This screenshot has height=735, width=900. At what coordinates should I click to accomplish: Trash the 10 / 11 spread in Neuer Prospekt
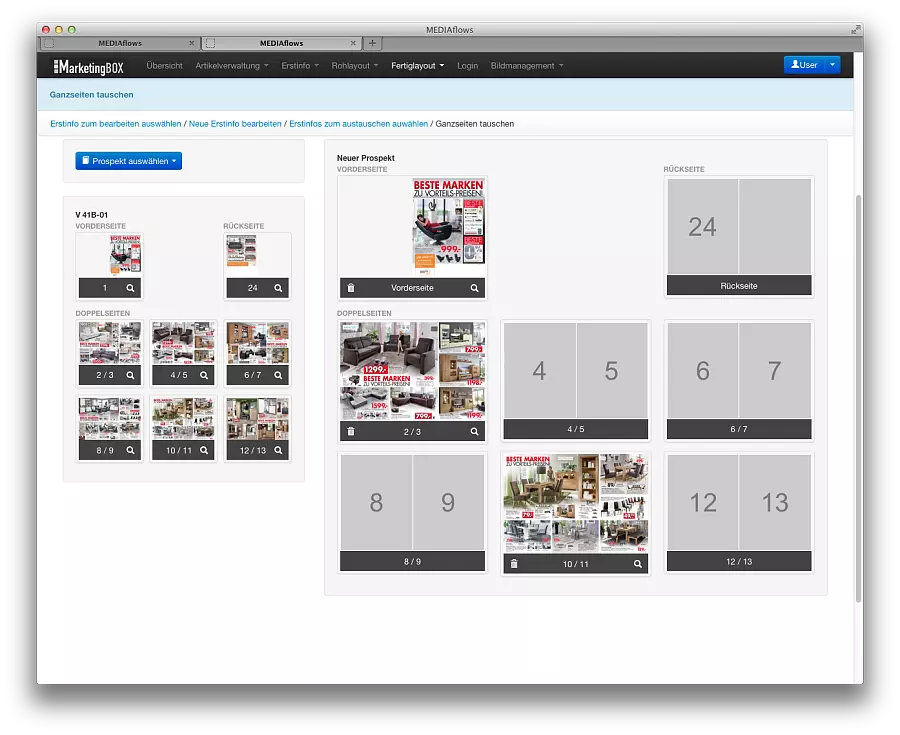[514, 564]
